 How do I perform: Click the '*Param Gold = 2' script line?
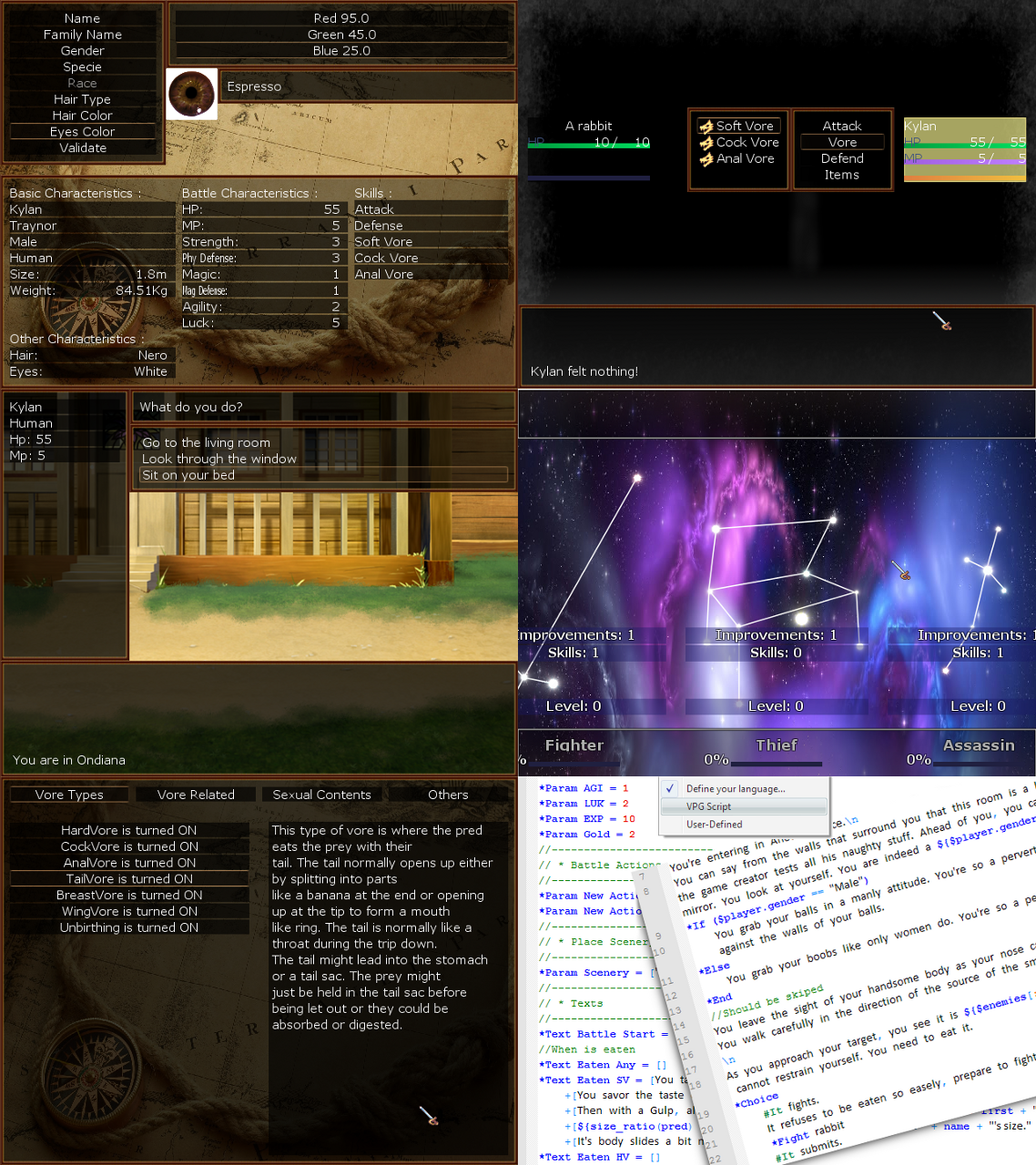(x=587, y=835)
